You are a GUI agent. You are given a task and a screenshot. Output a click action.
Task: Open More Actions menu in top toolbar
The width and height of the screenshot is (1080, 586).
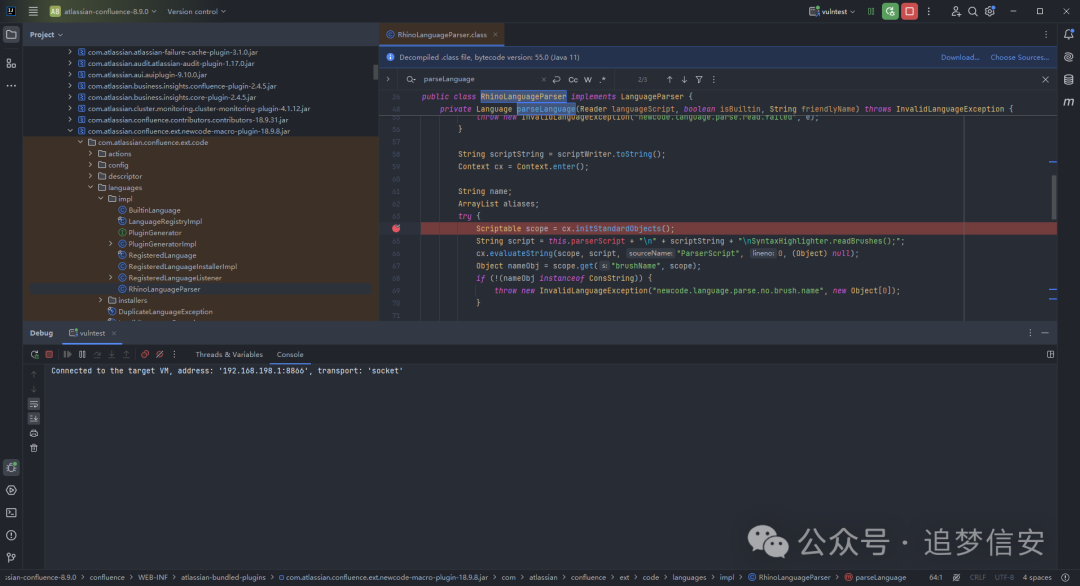pos(928,11)
